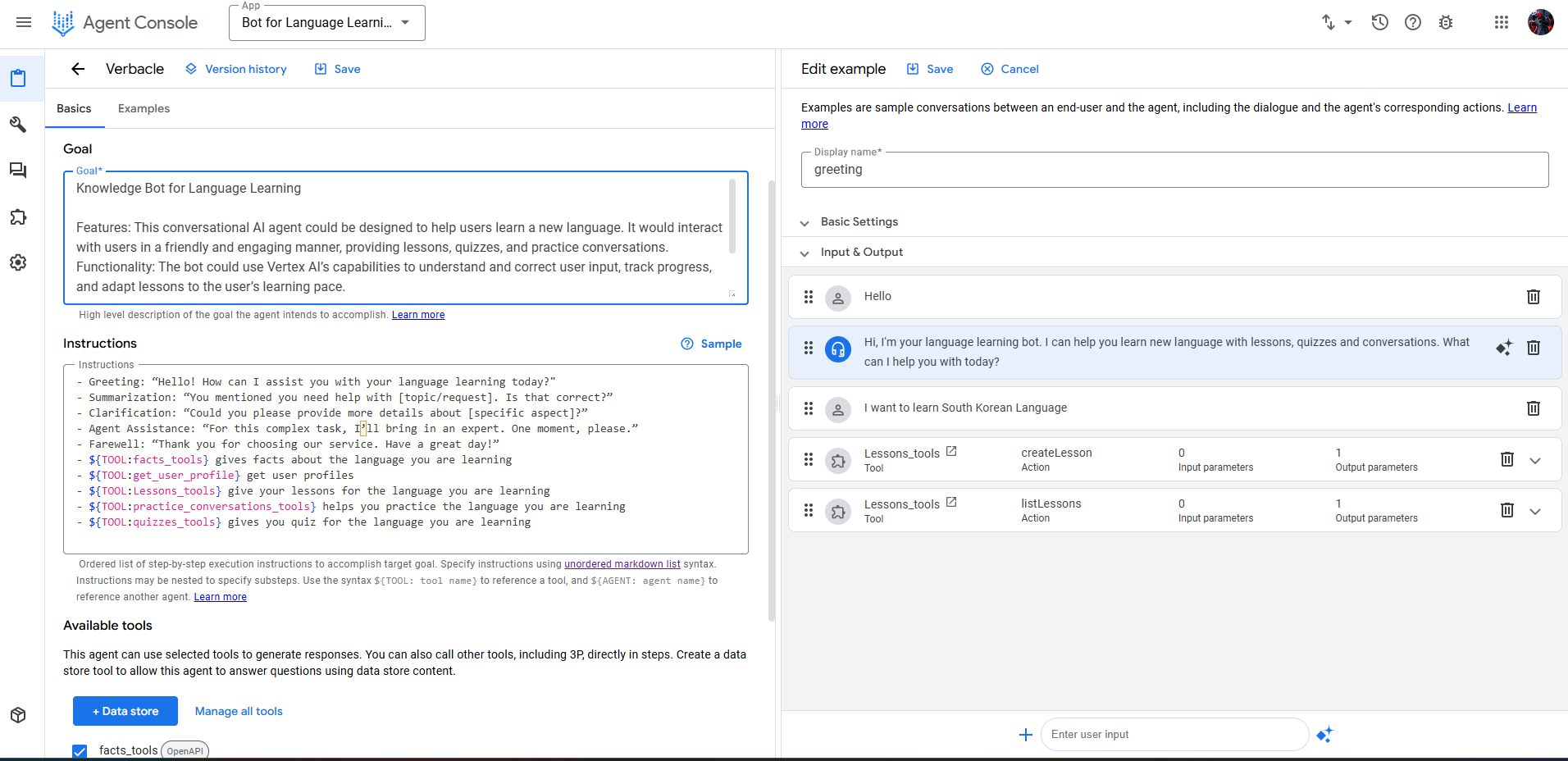This screenshot has height=761, width=1568.
Task: Select the Agents clipboard sidebar icon
Action: (x=18, y=78)
